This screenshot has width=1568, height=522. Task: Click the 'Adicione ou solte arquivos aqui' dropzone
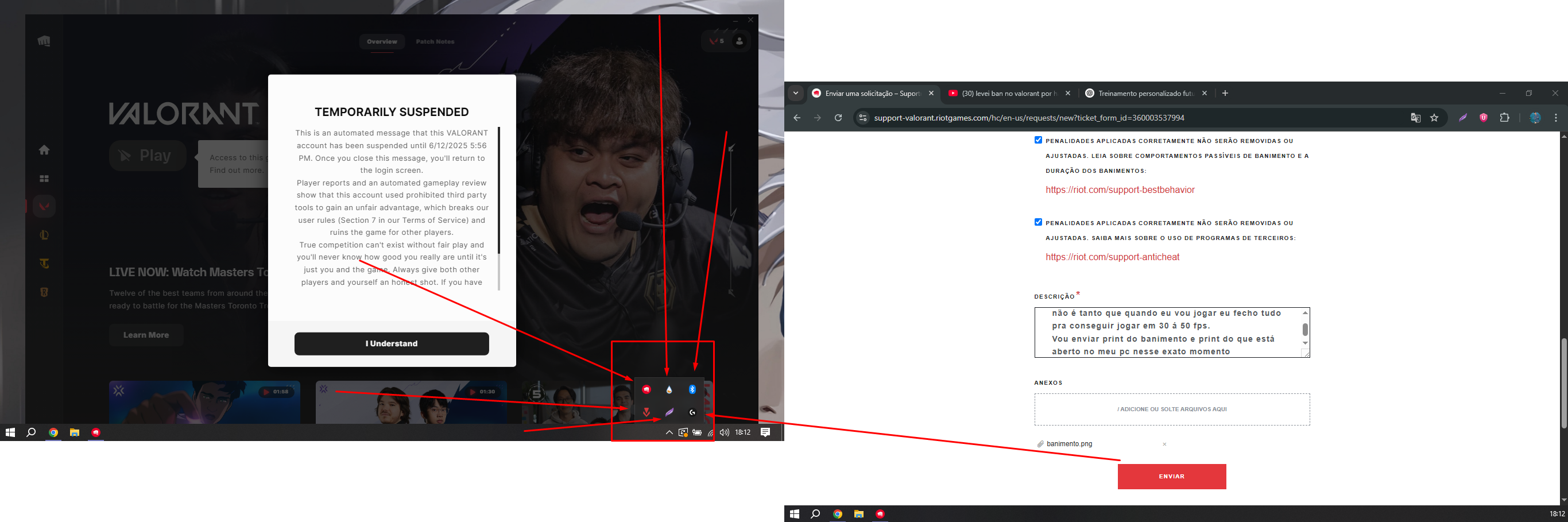(x=1172, y=409)
